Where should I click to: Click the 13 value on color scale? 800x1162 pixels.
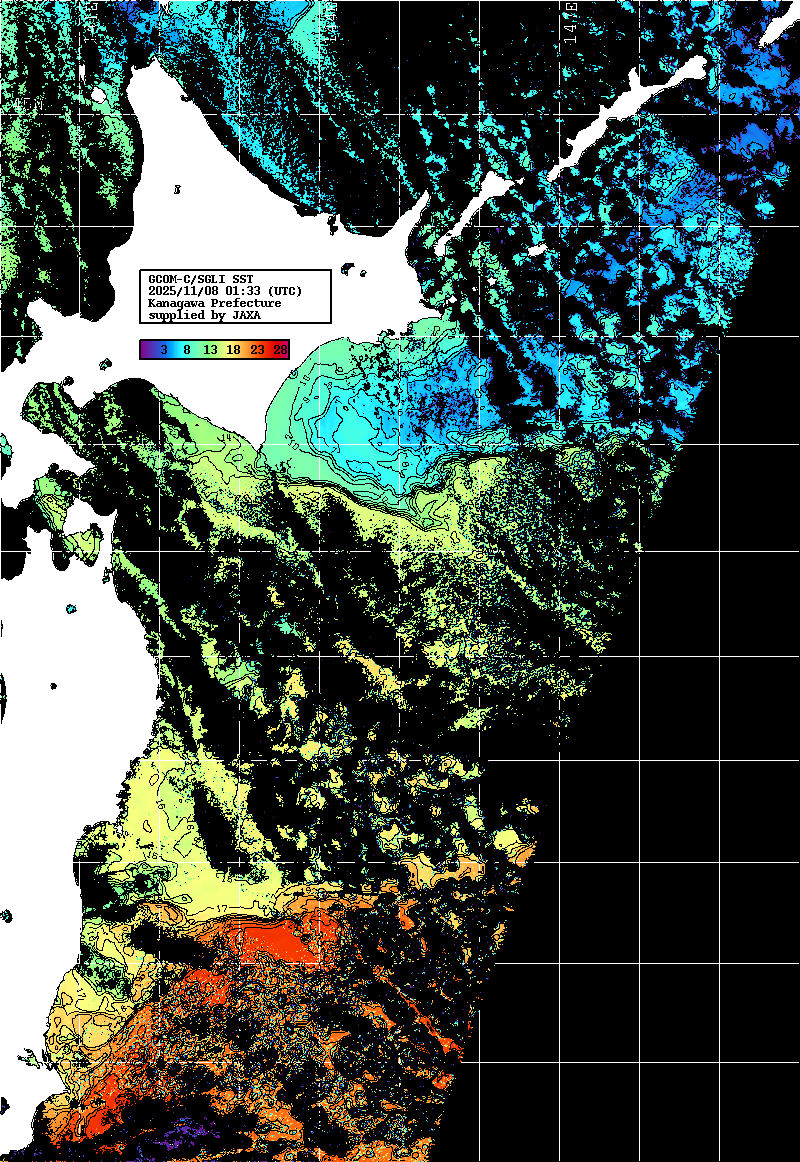210,350
